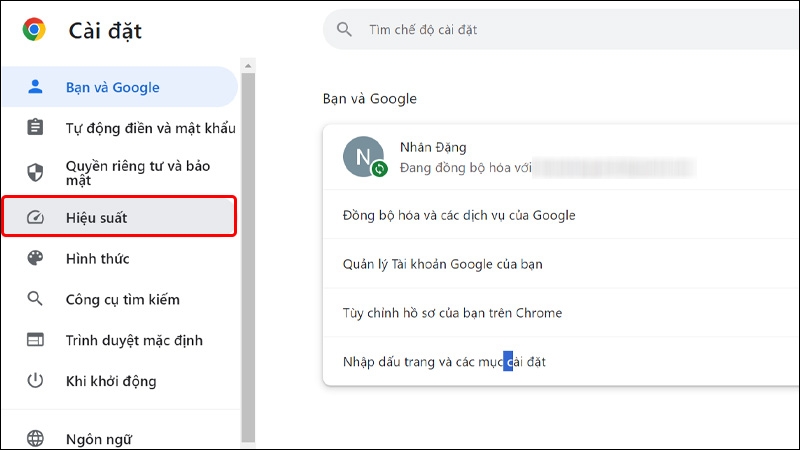Click the Chrome logo icon
This screenshot has height=450, width=800.
point(34,30)
